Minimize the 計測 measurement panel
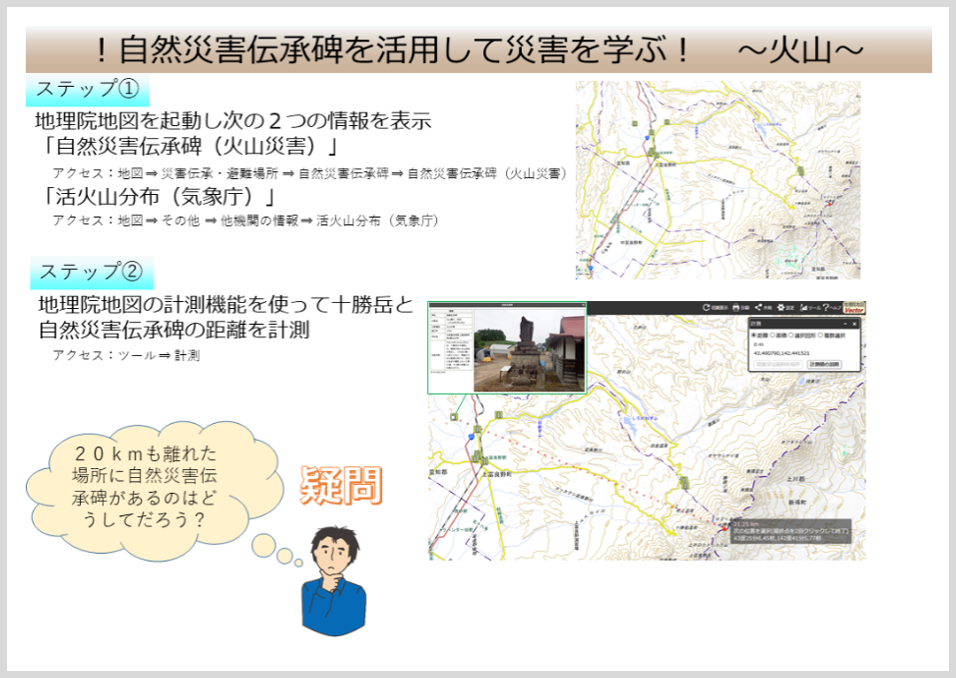Viewport: 956px width, 678px height. coord(845,324)
